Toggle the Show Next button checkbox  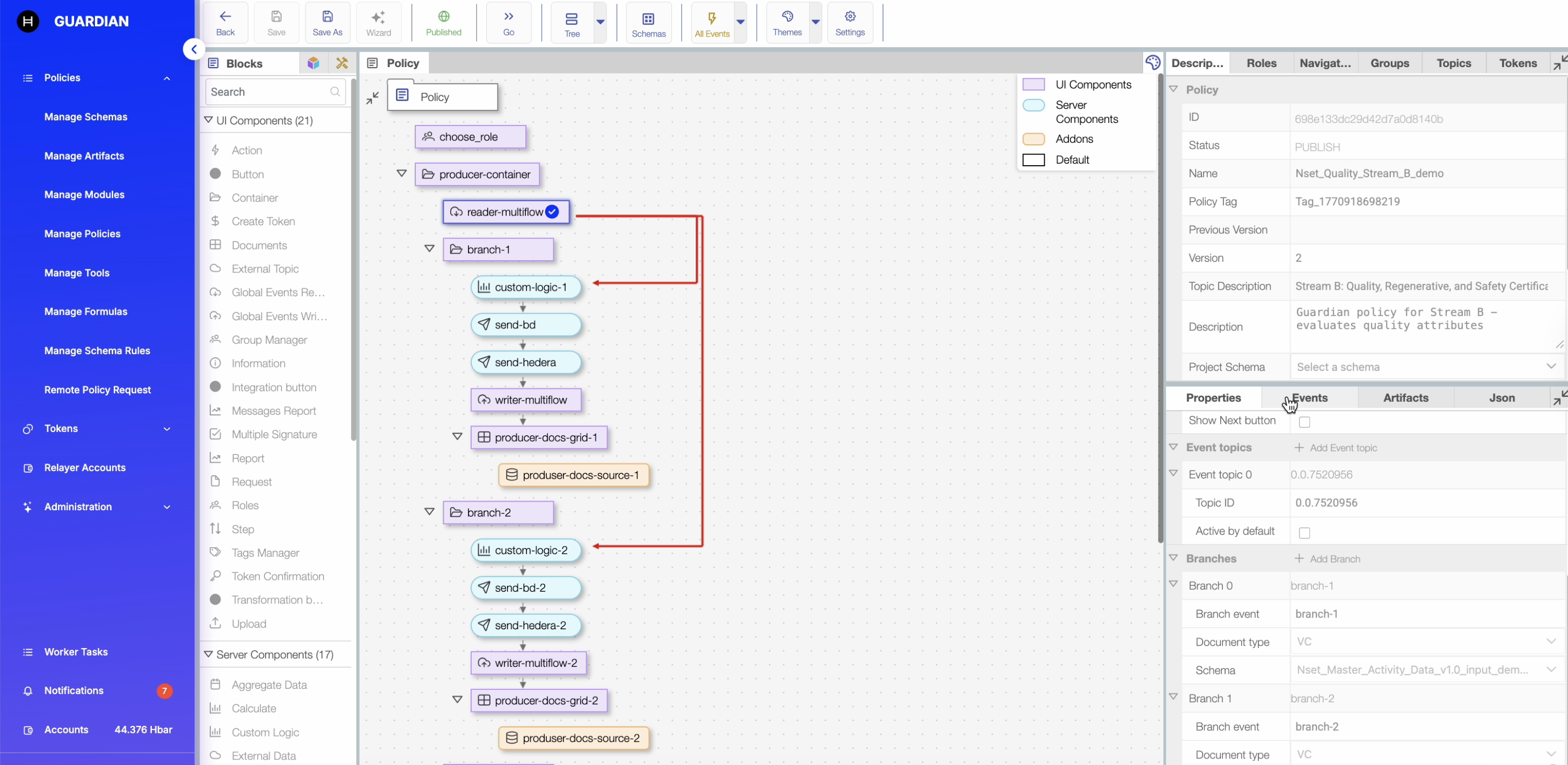click(x=1304, y=422)
